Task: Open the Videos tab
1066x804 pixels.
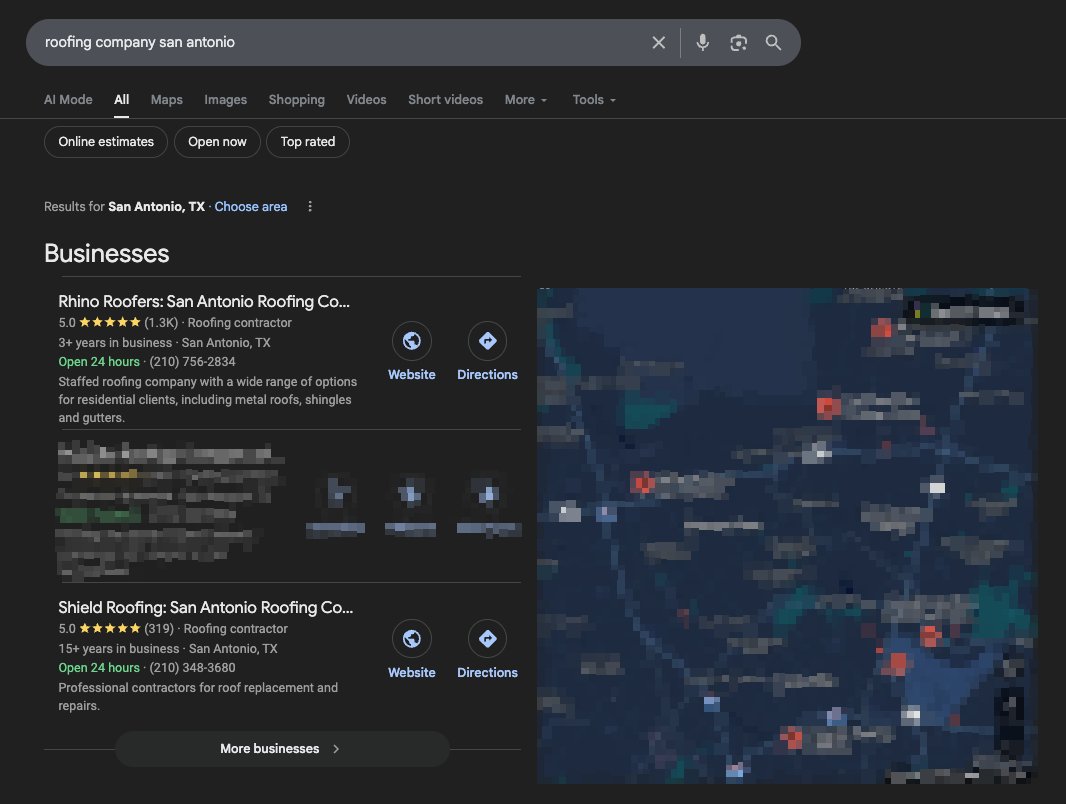Action: tap(366, 99)
